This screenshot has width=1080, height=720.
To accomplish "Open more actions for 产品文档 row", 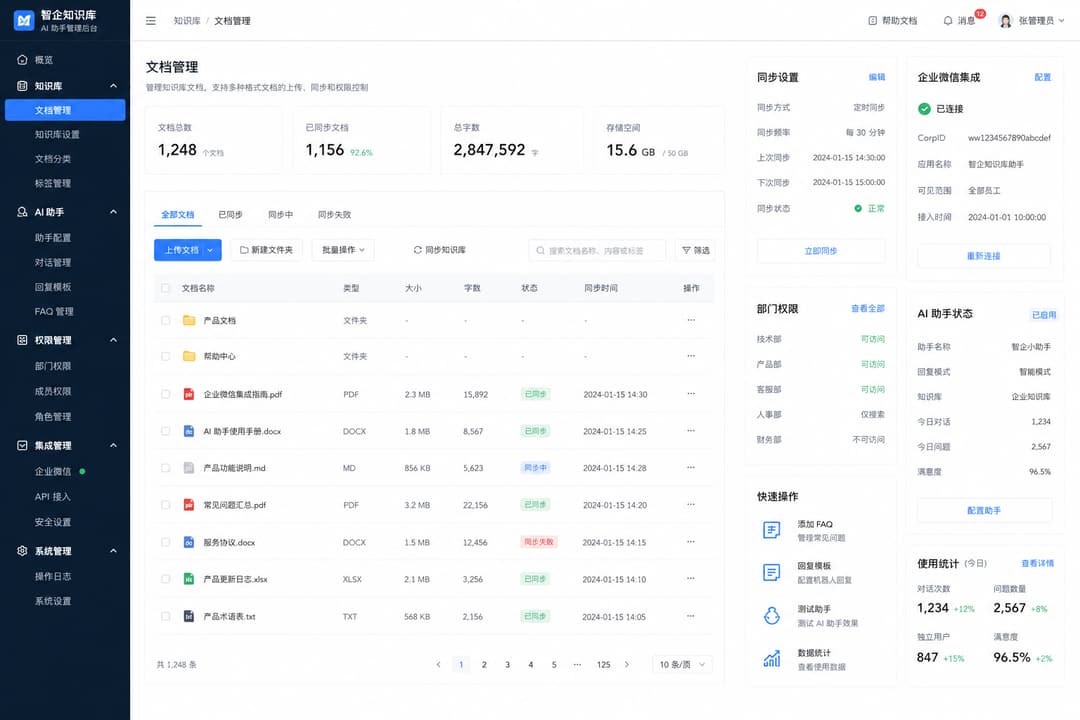I will click(x=691, y=320).
